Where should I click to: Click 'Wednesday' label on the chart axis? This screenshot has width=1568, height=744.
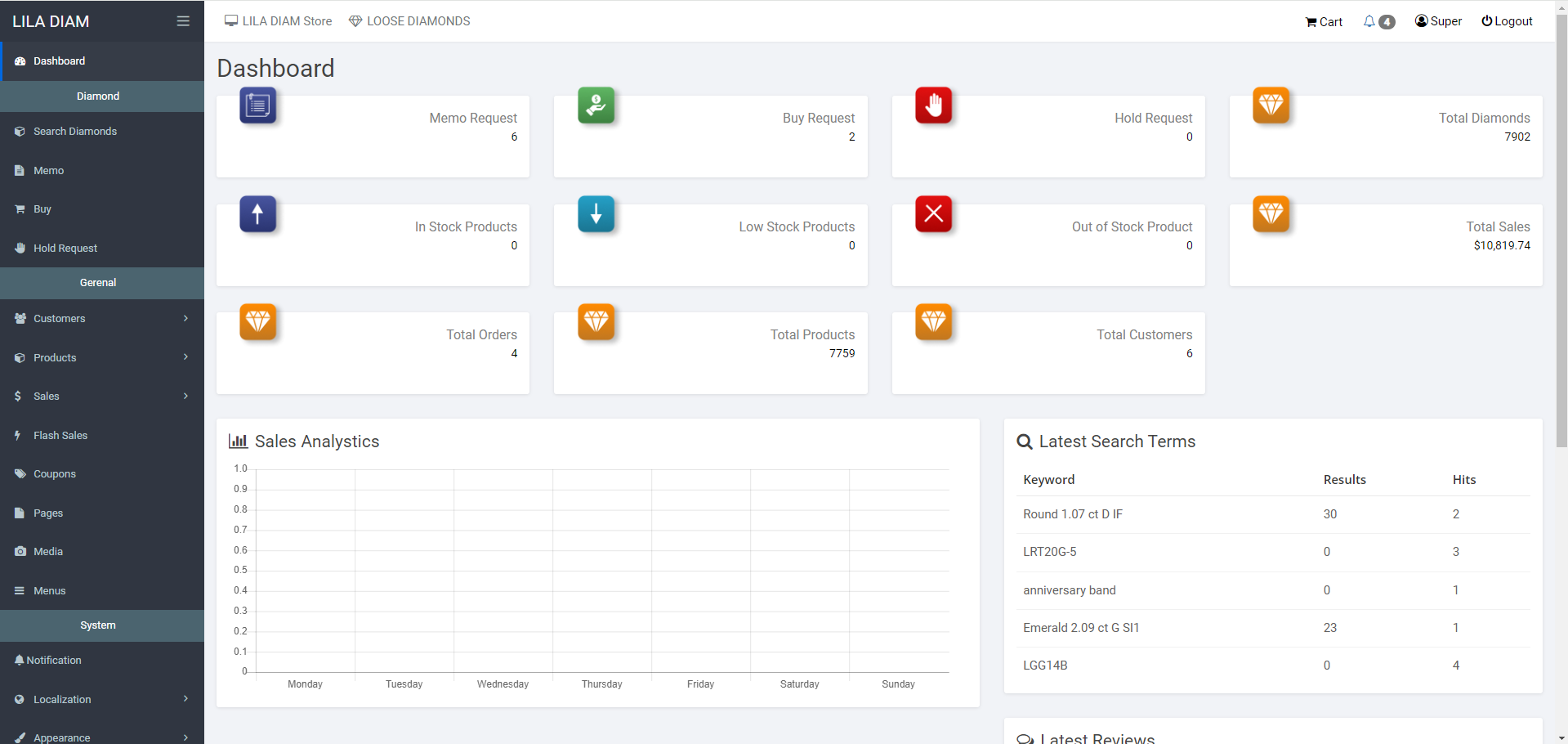click(503, 684)
